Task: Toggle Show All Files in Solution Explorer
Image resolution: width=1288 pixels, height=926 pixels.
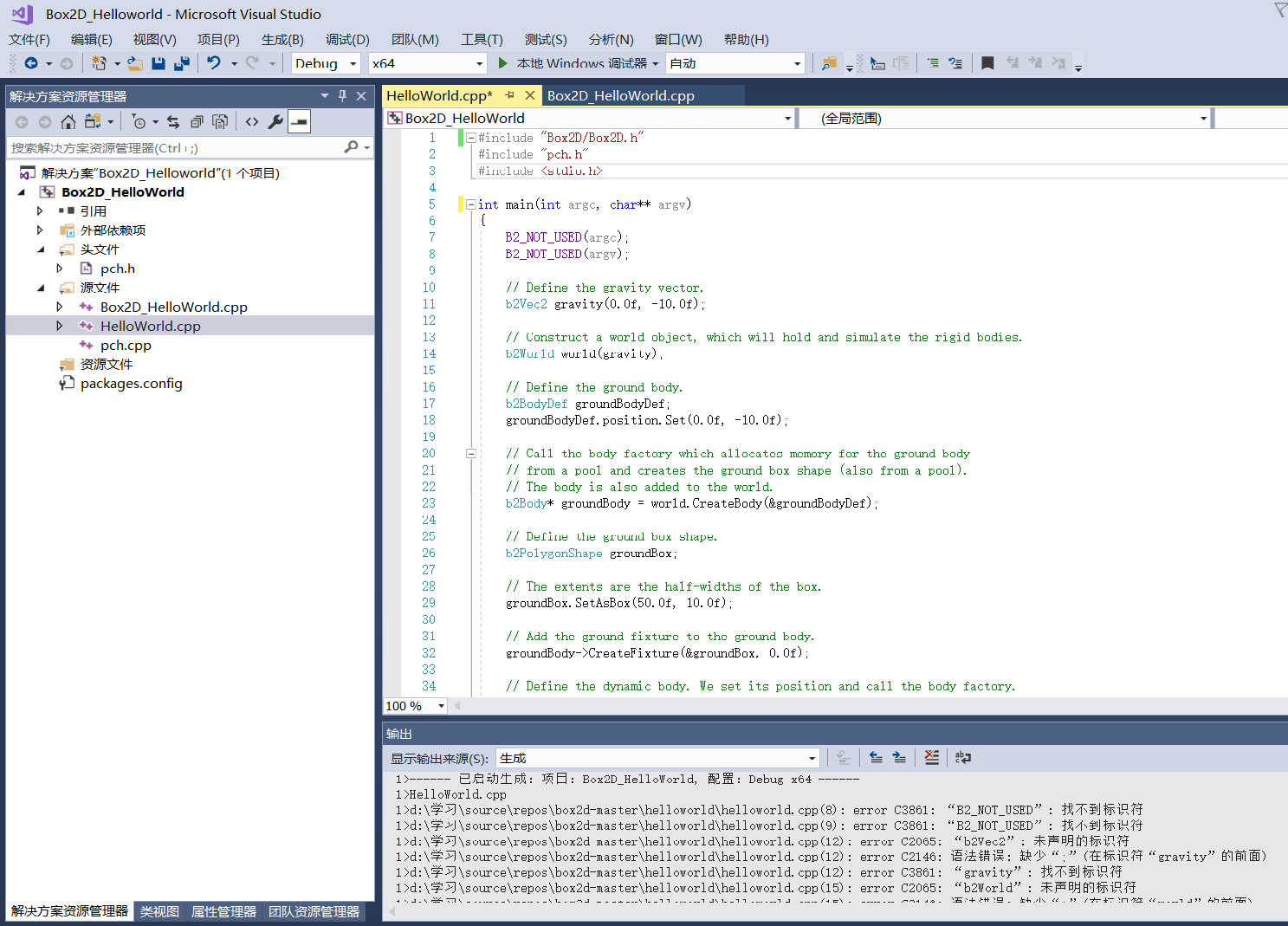Action: (x=220, y=122)
